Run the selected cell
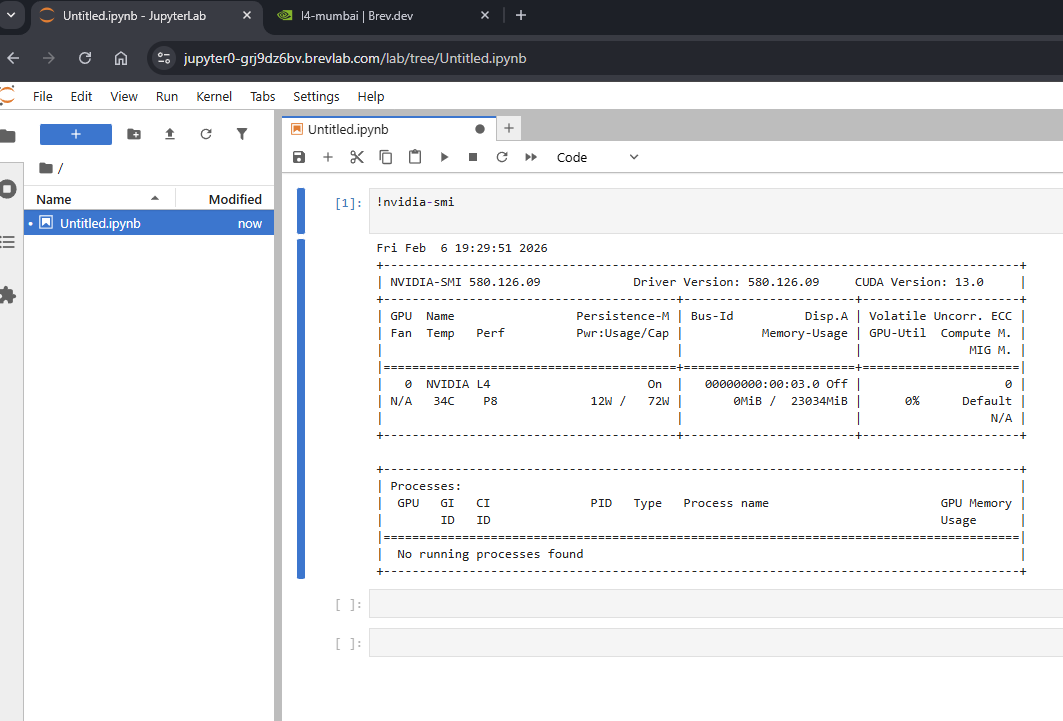Image resolution: width=1063 pixels, height=721 pixels. point(444,157)
